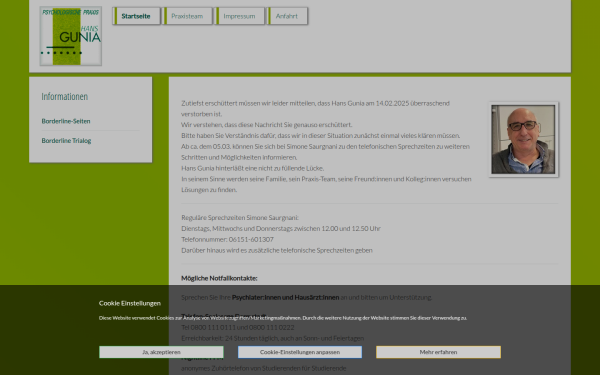Click 'Mögliche Notfallkontakte:' heading
Screen dimensions: 600x375
click(219, 278)
